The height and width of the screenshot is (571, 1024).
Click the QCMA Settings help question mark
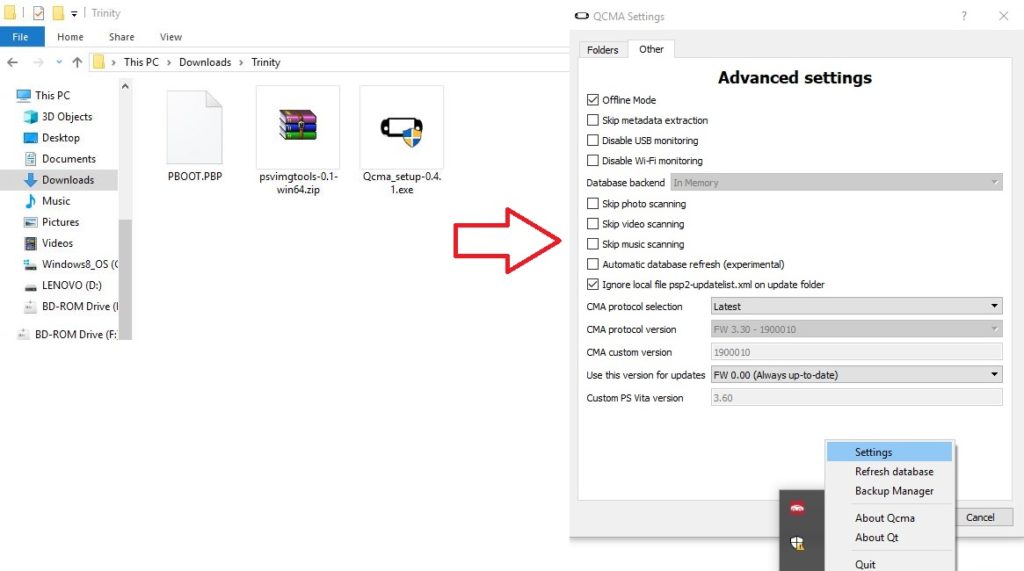(964, 16)
